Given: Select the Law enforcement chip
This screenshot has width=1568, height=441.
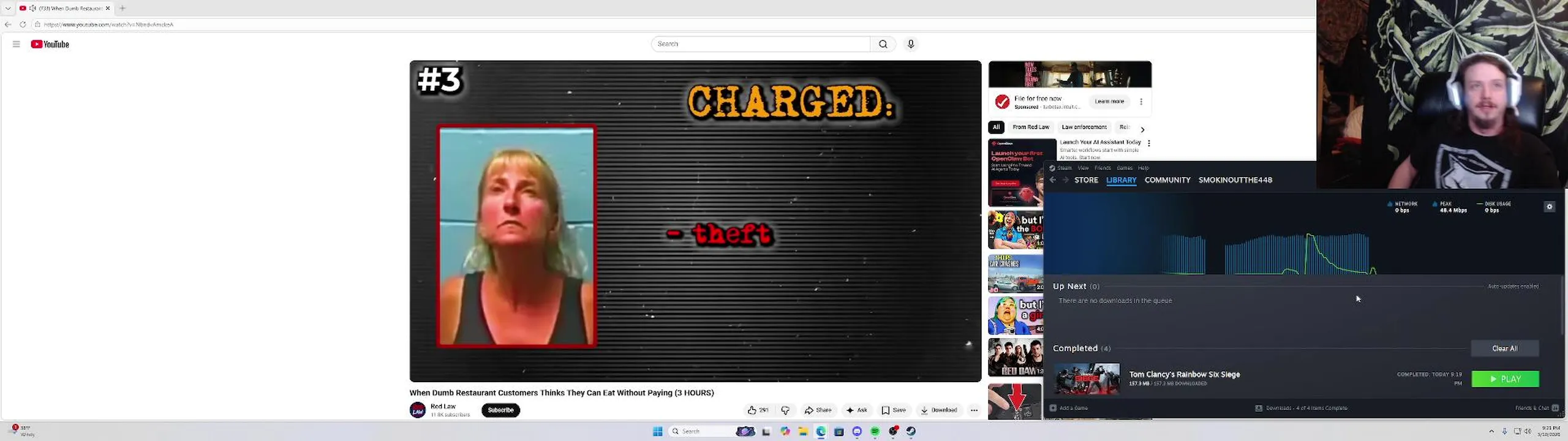Looking at the screenshot, I should (x=1084, y=127).
